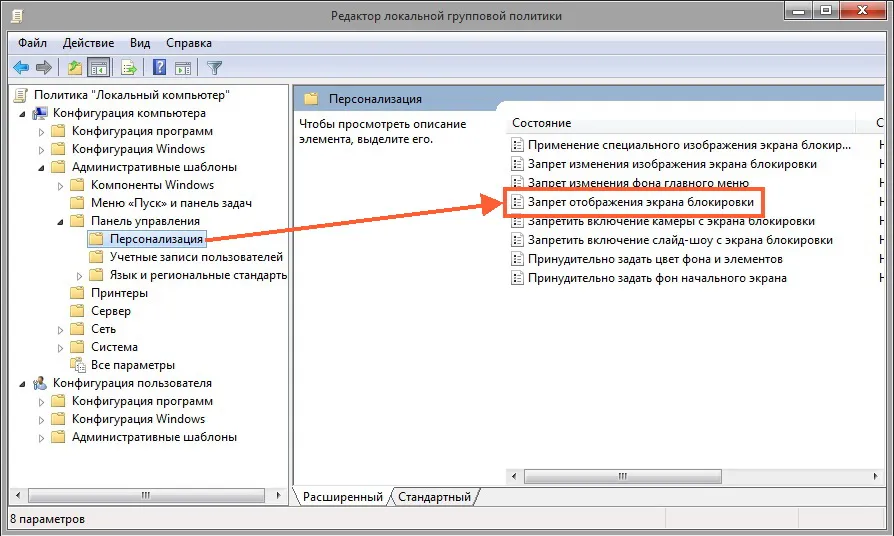
Task: Toggle the action pane toolbar icon
Action: (183, 68)
